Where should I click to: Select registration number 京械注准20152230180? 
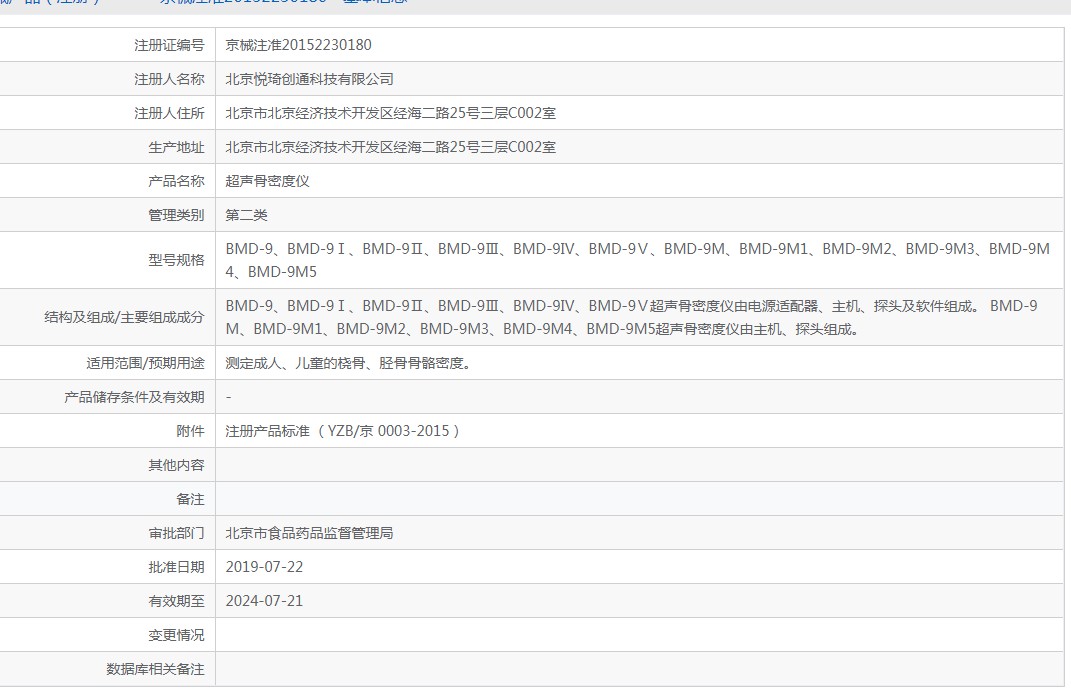pos(298,45)
